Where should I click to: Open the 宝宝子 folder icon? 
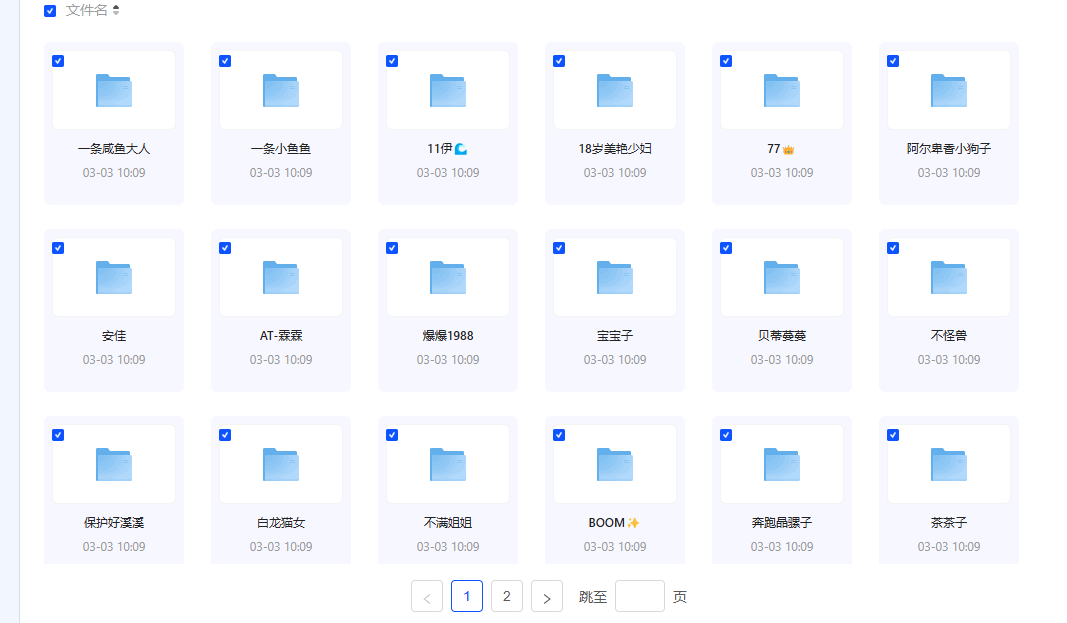coord(615,277)
